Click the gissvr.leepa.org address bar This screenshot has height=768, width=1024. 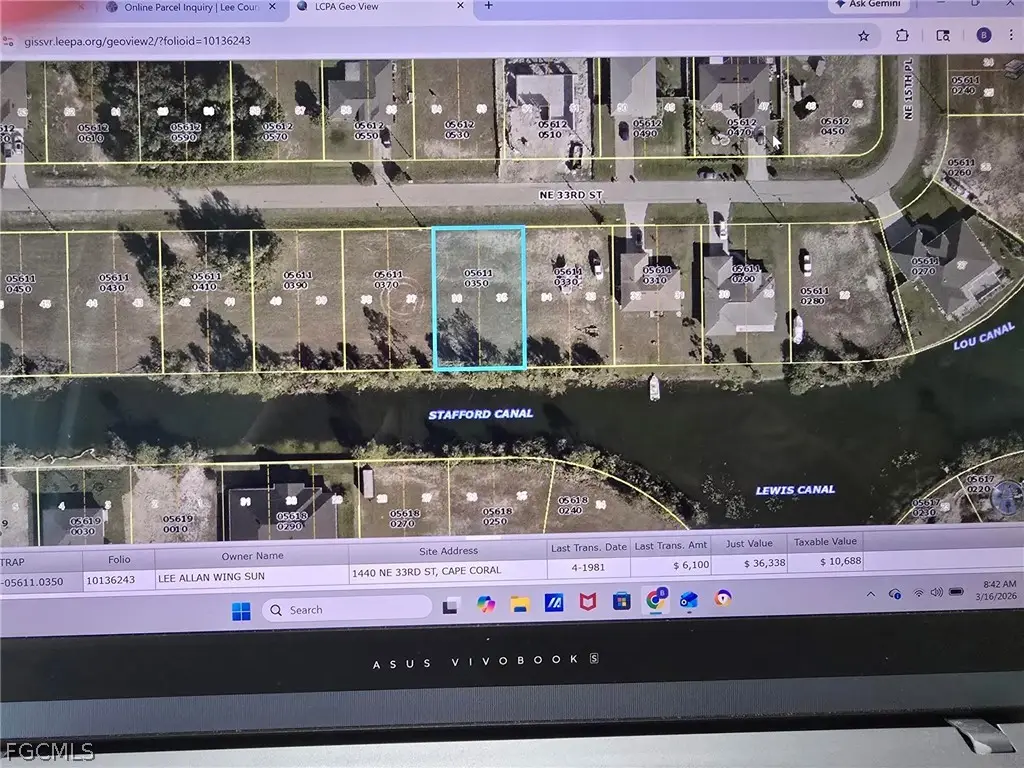pos(140,41)
